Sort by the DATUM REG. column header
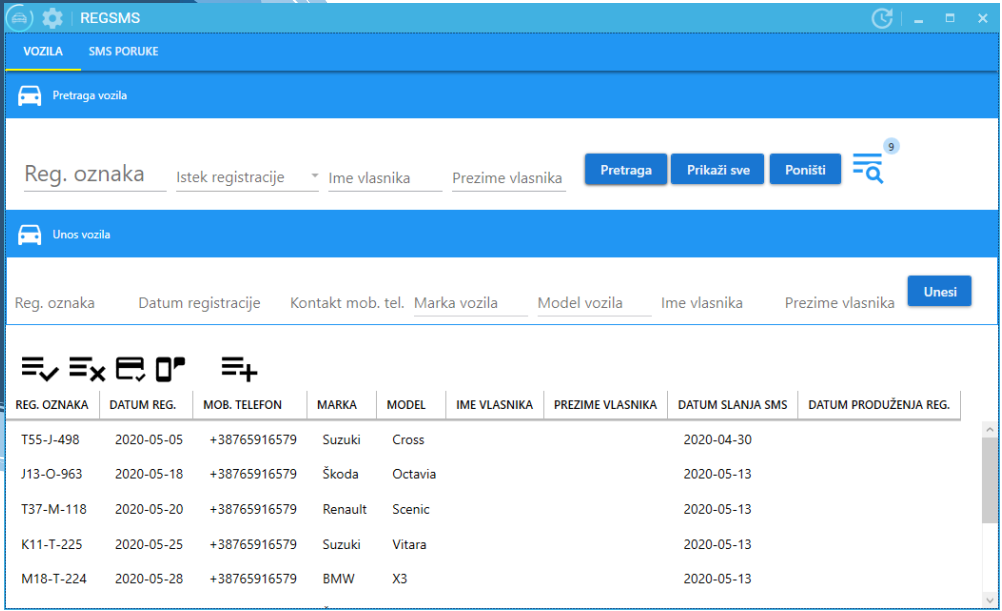This screenshot has height=611, width=1002. (x=143, y=405)
